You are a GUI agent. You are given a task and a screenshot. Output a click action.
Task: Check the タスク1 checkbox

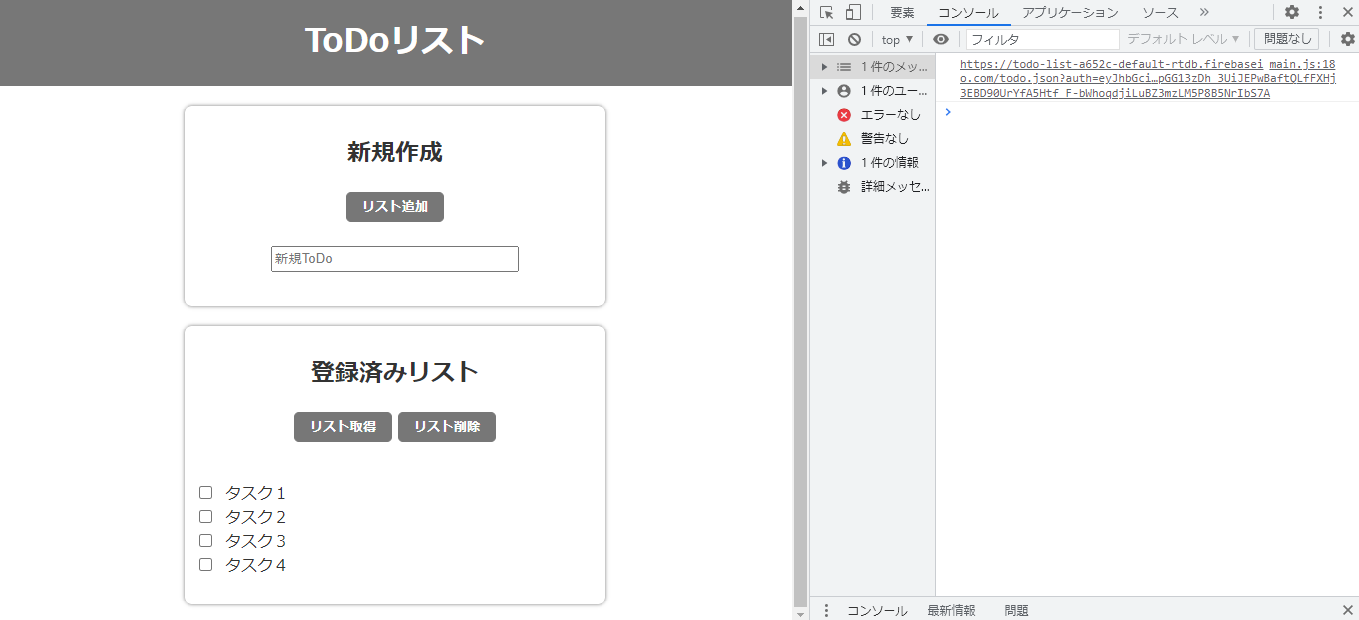(x=205, y=492)
